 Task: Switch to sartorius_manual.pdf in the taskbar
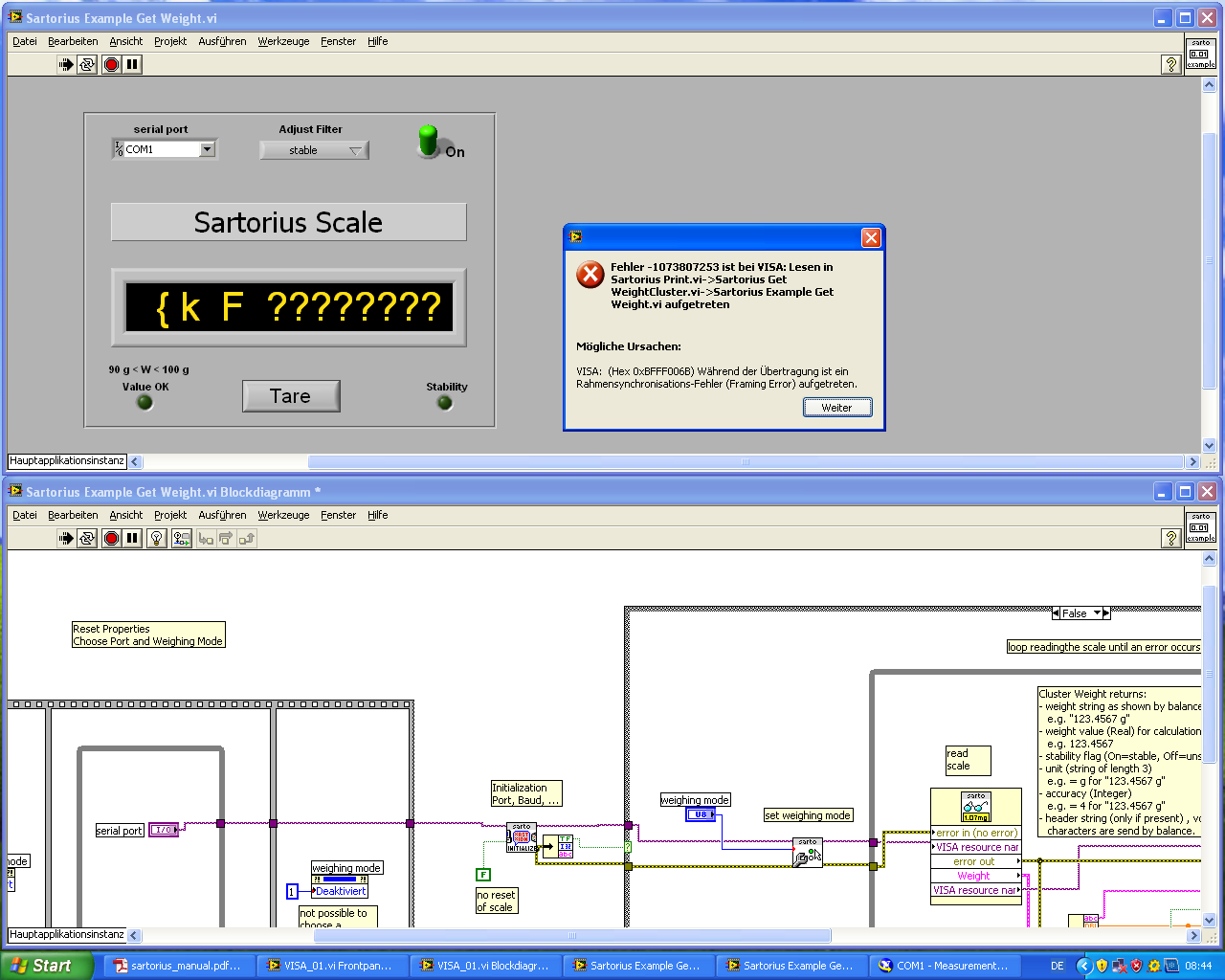(x=179, y=966)
